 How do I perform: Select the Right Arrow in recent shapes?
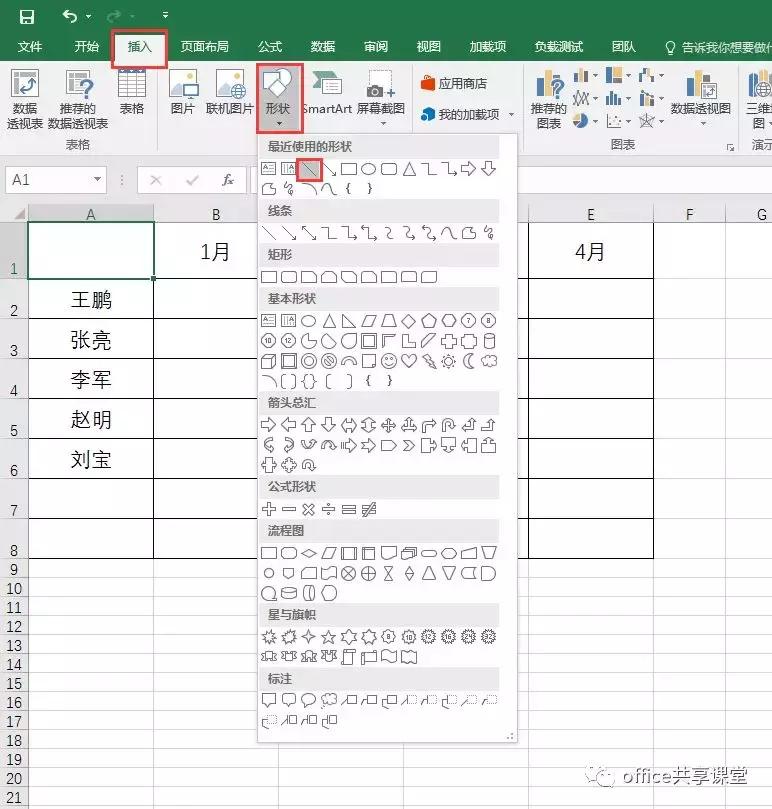[x=468, y=169]
